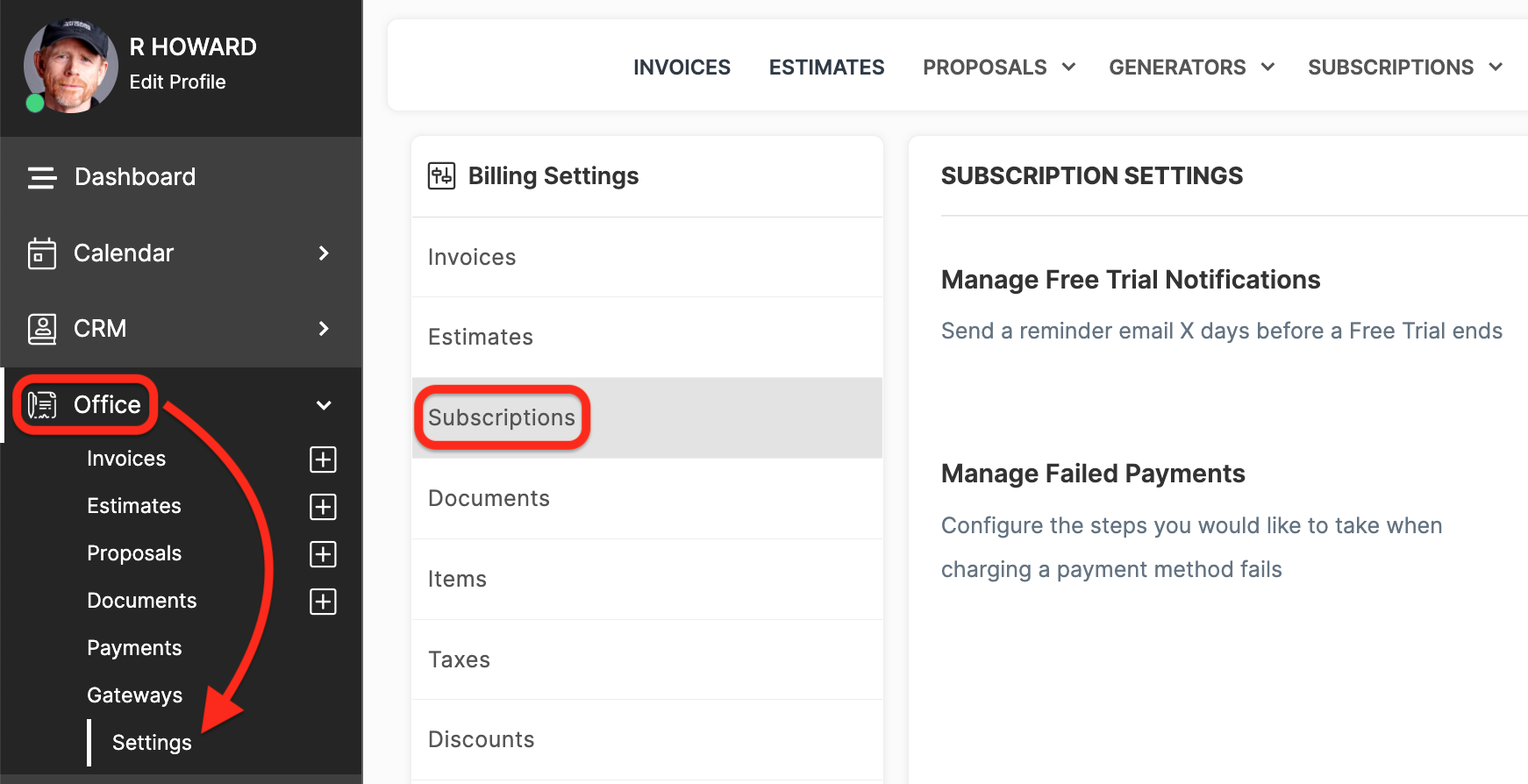This screenshot has width=1528, height=784.
Task: Click the Calendar icon in the sidebar
Action: pos(42,253)
